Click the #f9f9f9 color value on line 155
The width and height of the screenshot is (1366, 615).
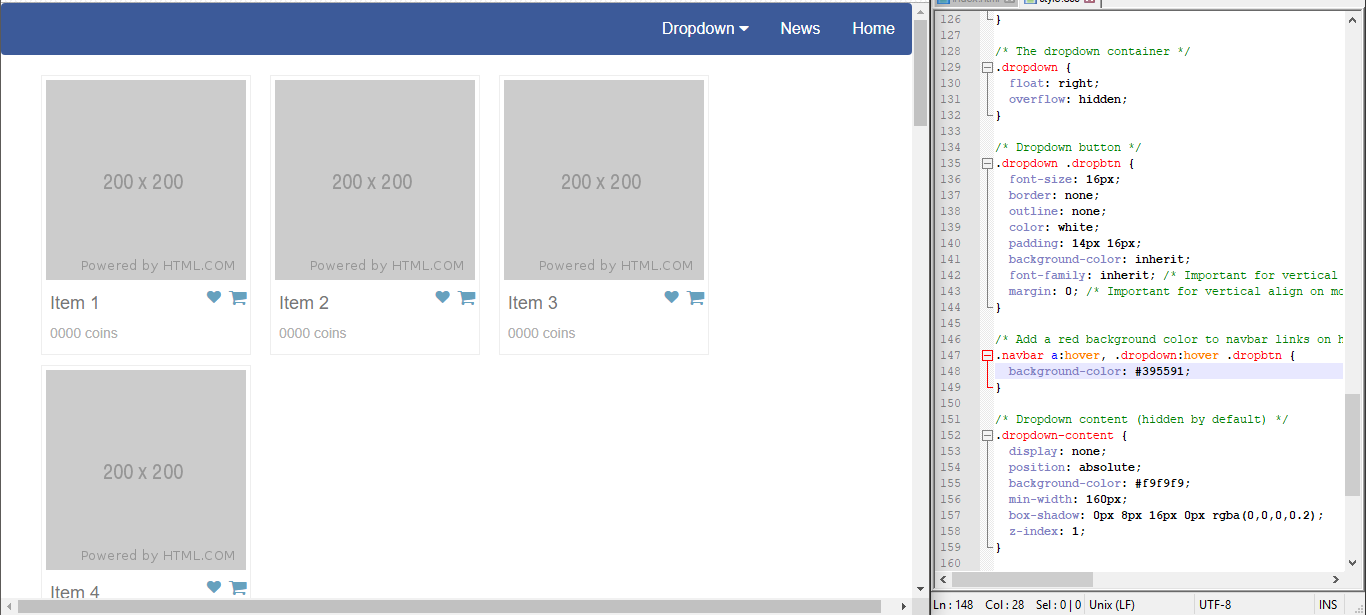[x=1159, y=483]
